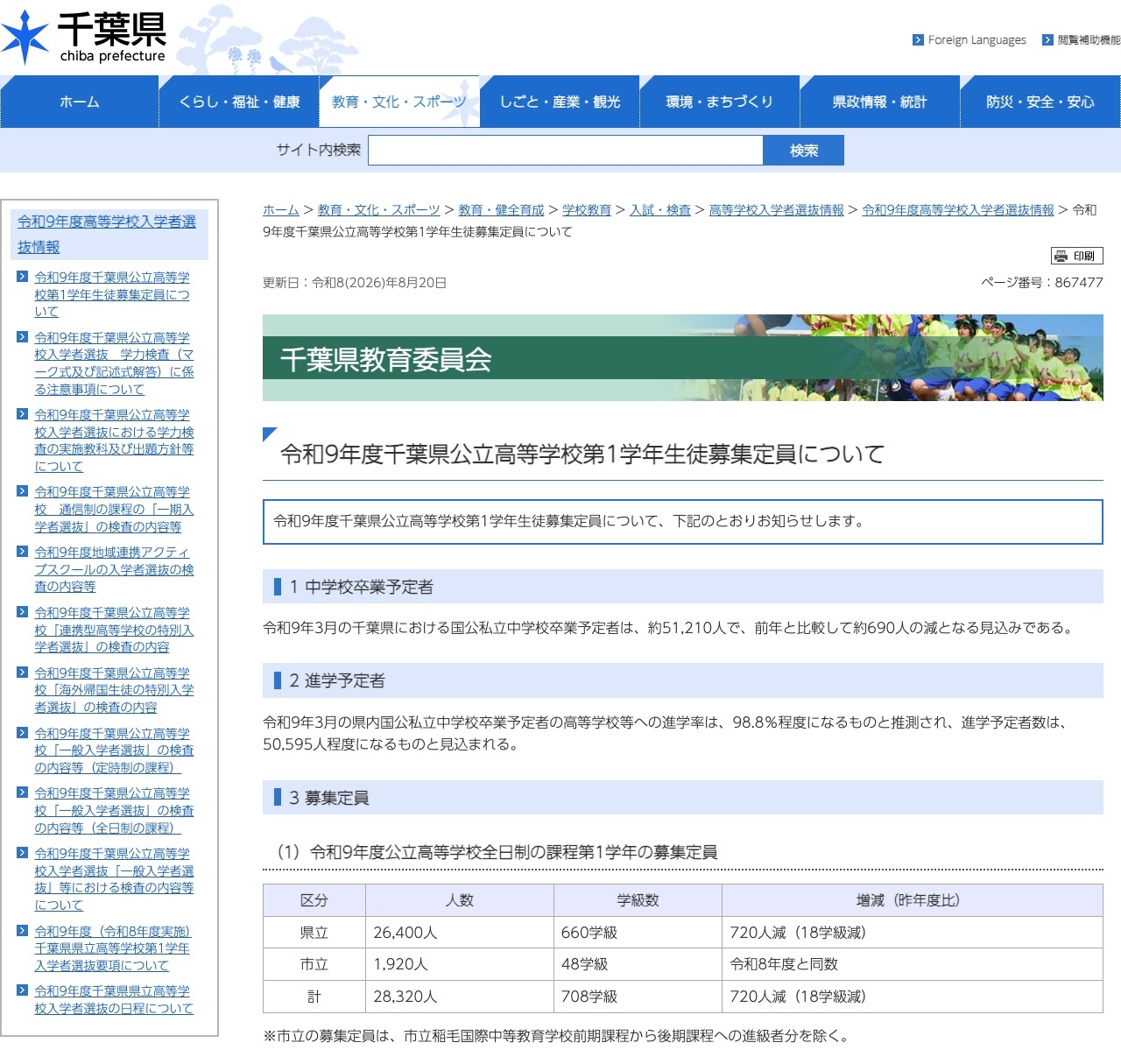1121x1064 pixels.
Task: Click section heading 2 進学予定者
Action: pyautogui.click(x=683, y=680)
